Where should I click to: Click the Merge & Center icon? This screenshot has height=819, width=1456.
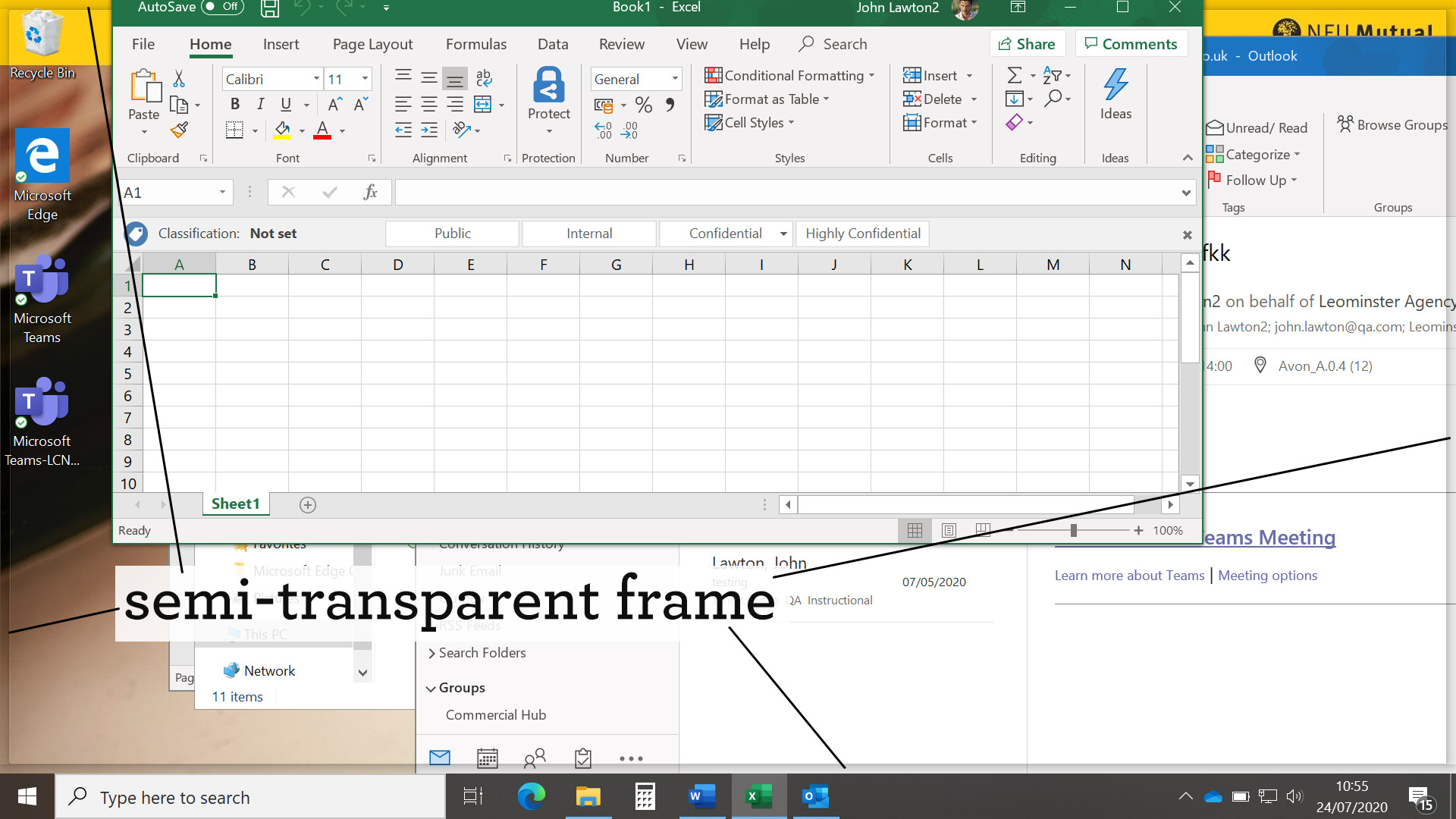click(x=482, y=104)
